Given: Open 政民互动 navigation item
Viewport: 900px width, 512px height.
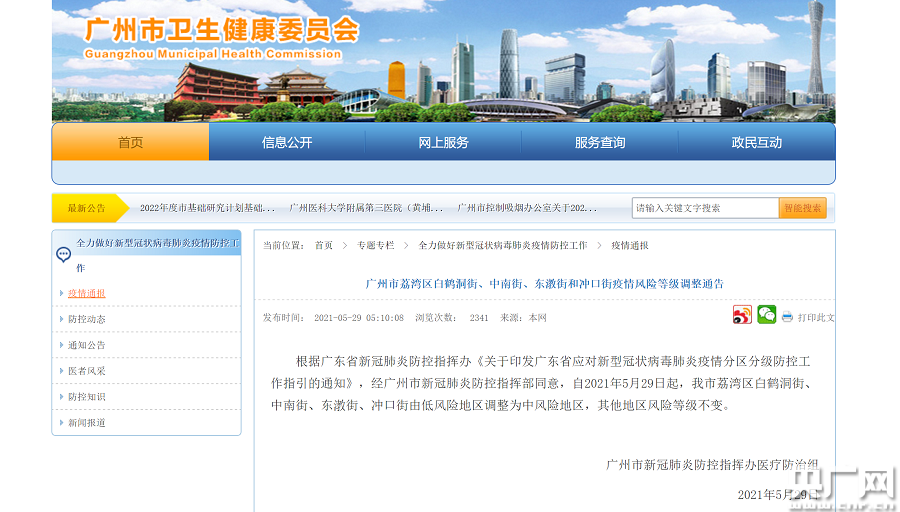Looking at the screenshot, I should pyautogui.click(x=756, y=142).
